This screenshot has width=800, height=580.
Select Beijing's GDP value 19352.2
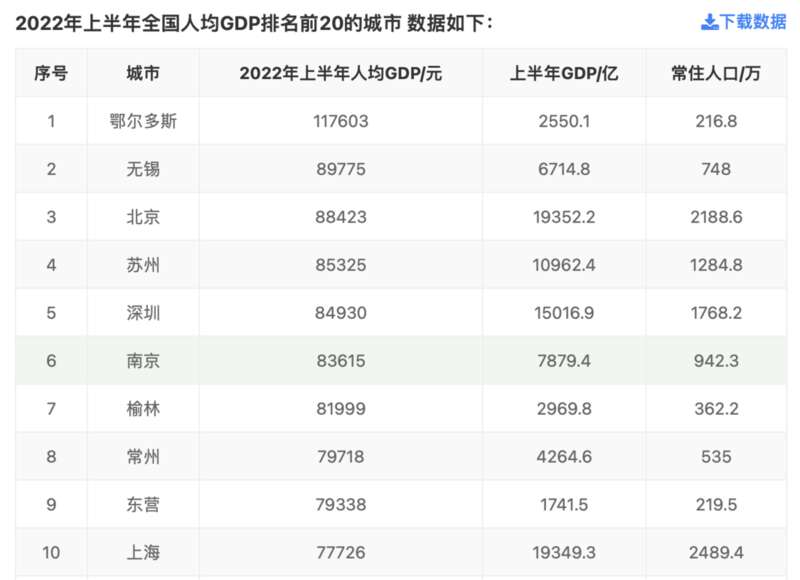(x=564, y=217)
